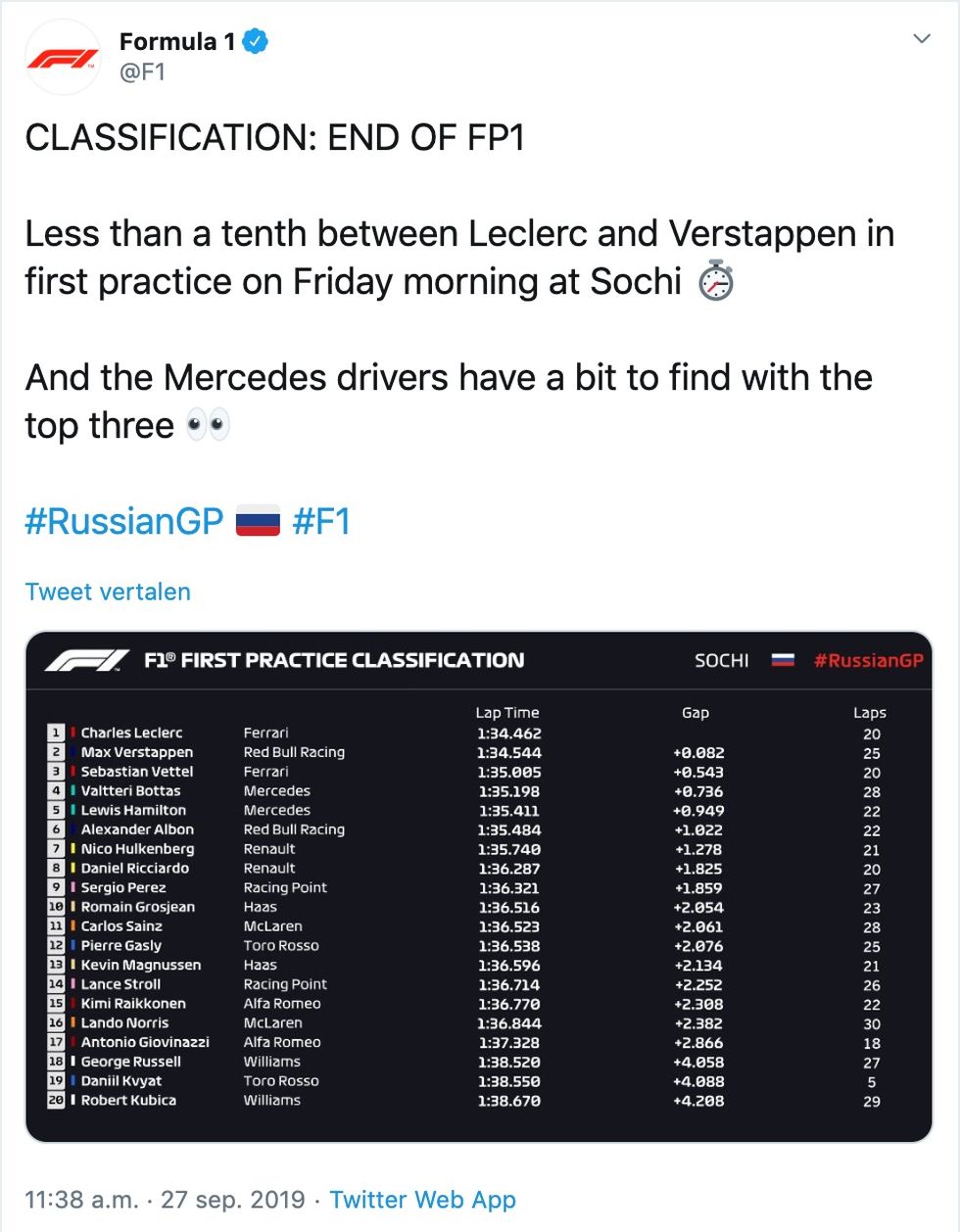Click the Charles Leclerc row in the table
Image resolution: width=960 pixels, height=1232 pixels.
[479, 733]
